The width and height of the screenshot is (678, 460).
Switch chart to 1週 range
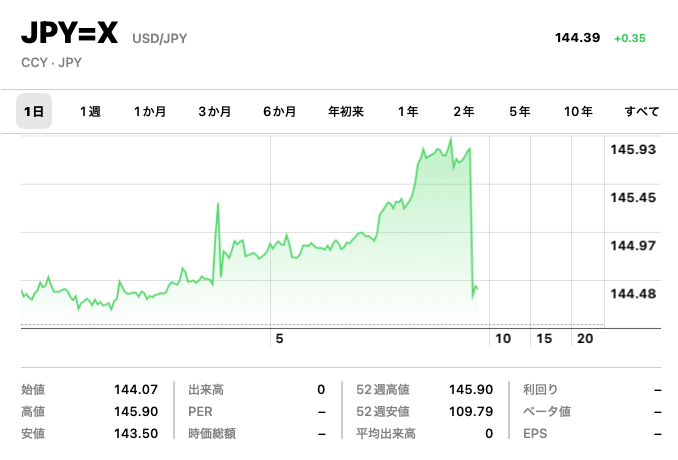click(90, 112)
